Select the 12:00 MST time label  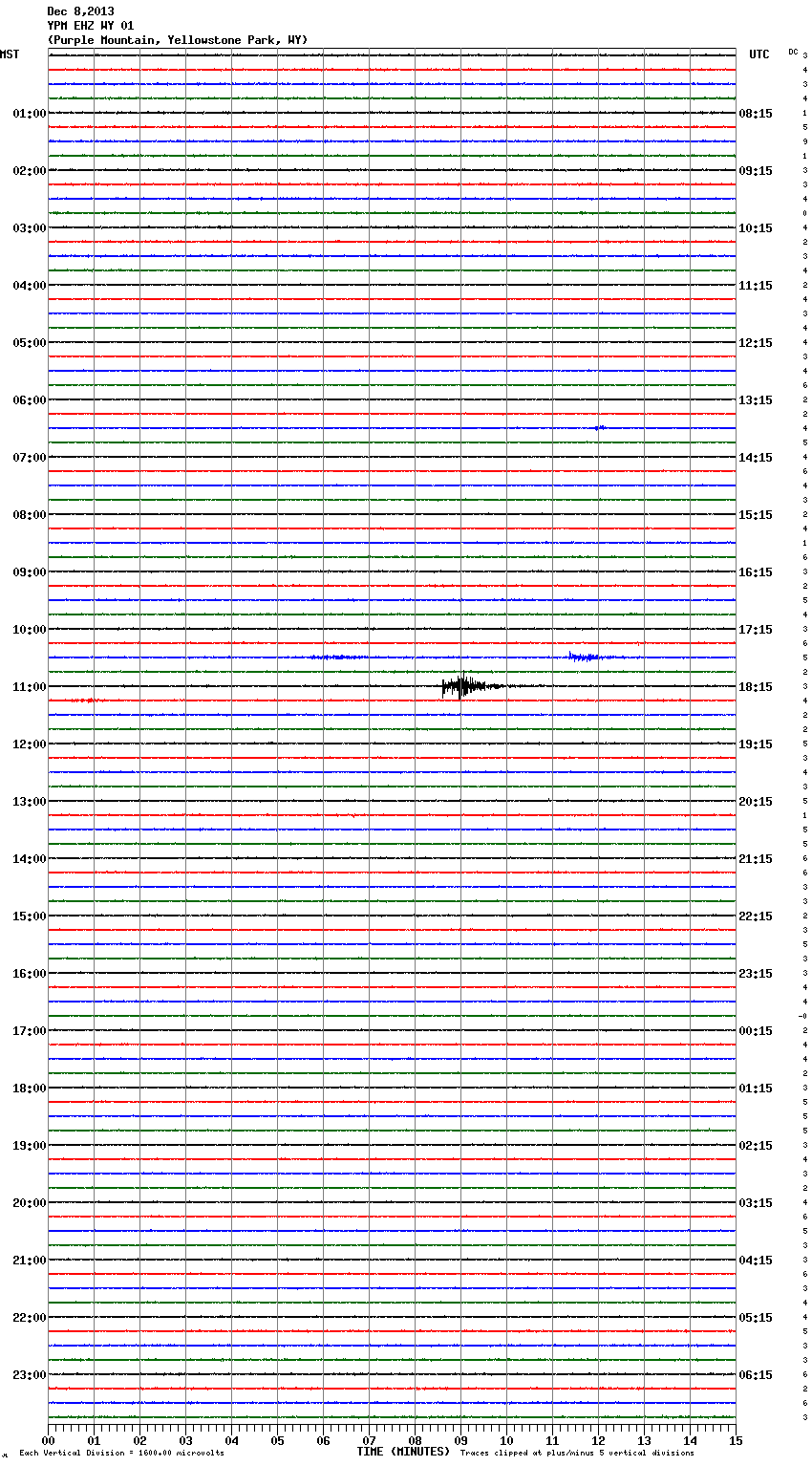[x=30, y=744]
